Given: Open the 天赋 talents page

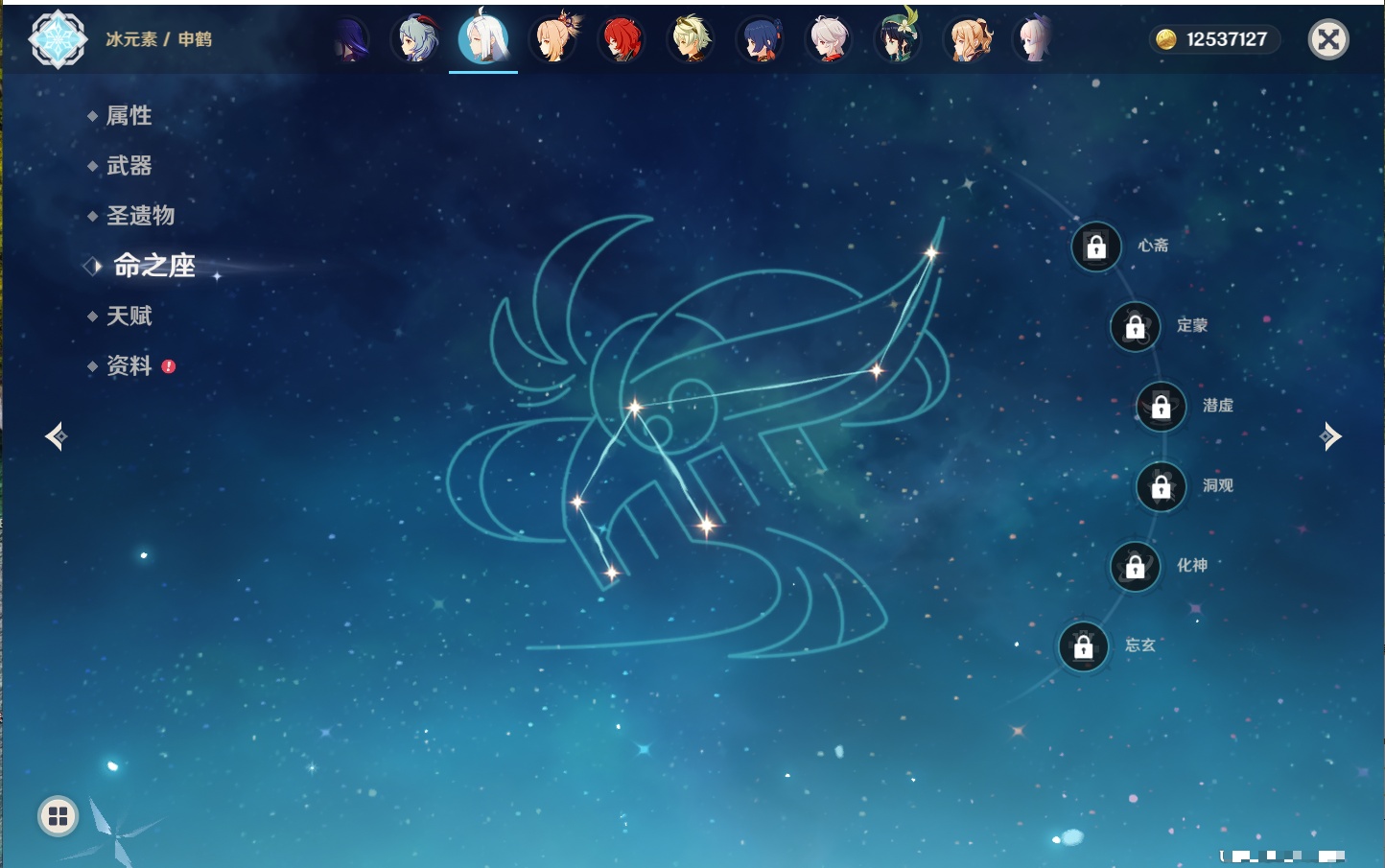Looking at the screenshot, I should (x=129, y=316).
